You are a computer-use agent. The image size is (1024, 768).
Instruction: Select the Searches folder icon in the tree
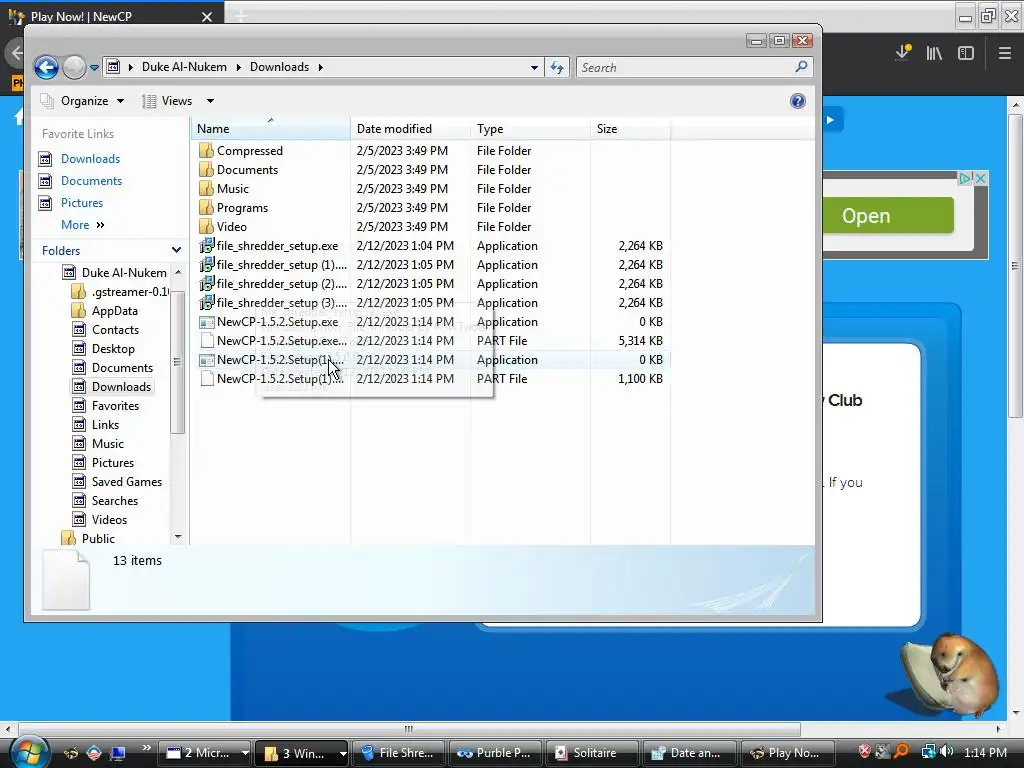[x=79, y=500]
